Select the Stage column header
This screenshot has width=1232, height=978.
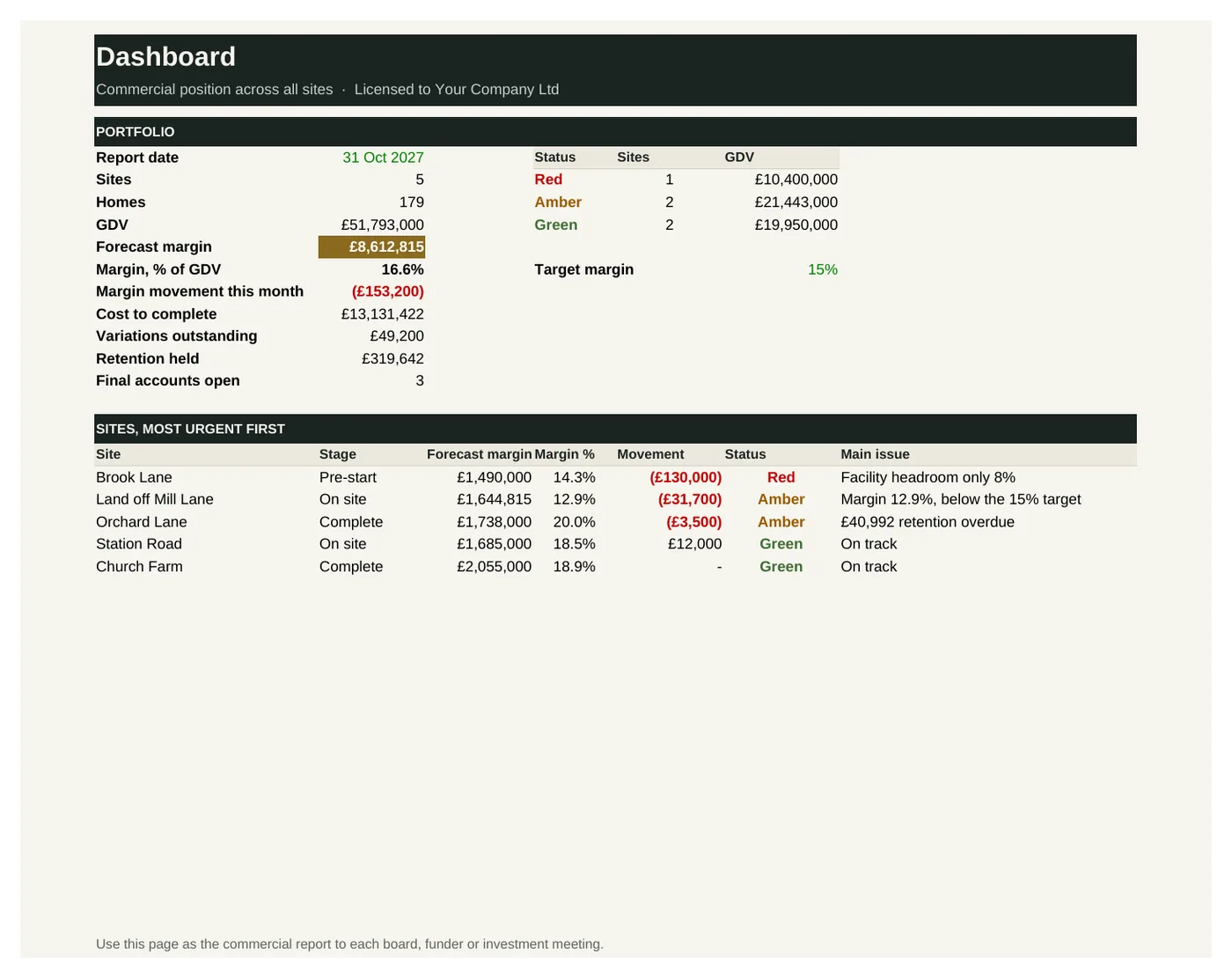click(338, 454)
